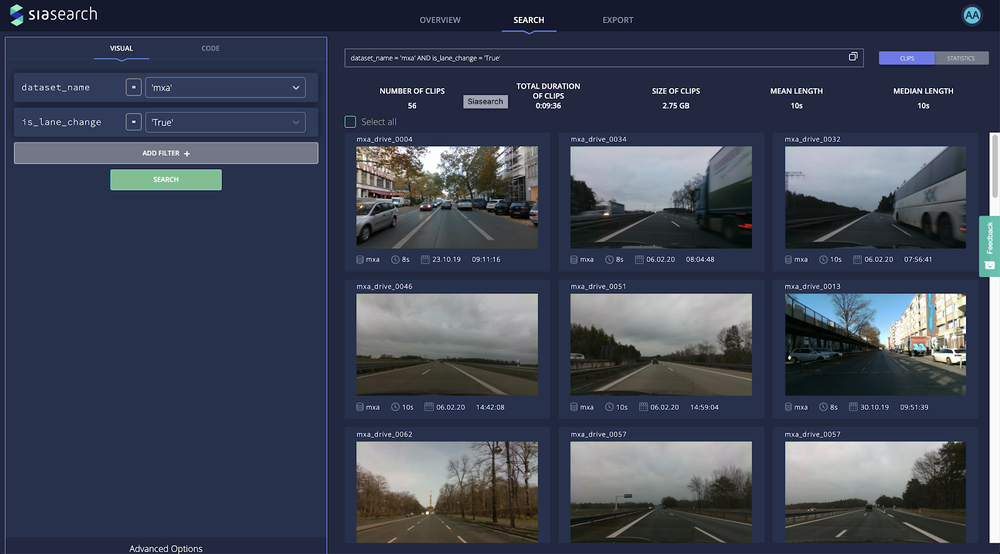
Task: Tick the Select all checkbox
Action: (350, 122)
